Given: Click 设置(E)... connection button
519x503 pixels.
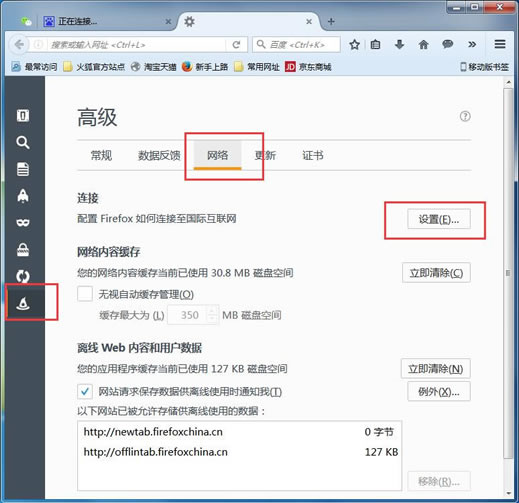Looking at the screenshot, I should pos(439,219).
